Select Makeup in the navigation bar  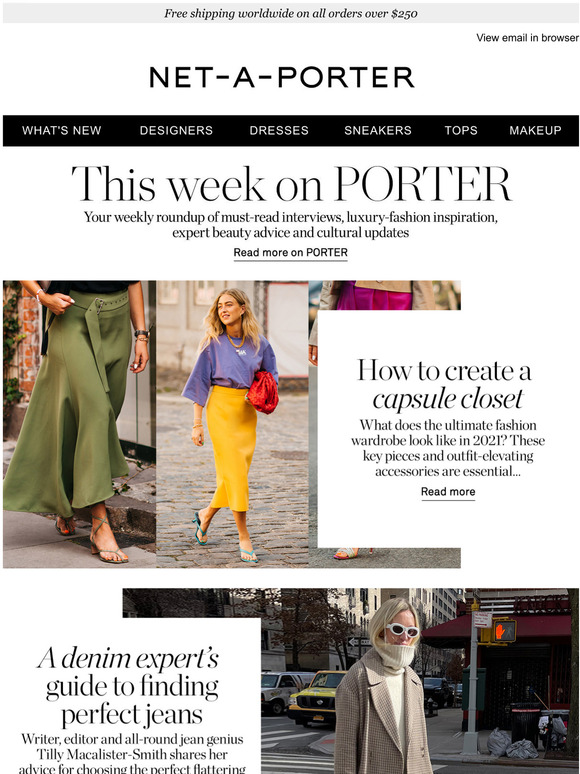click(x=535, y=130)
